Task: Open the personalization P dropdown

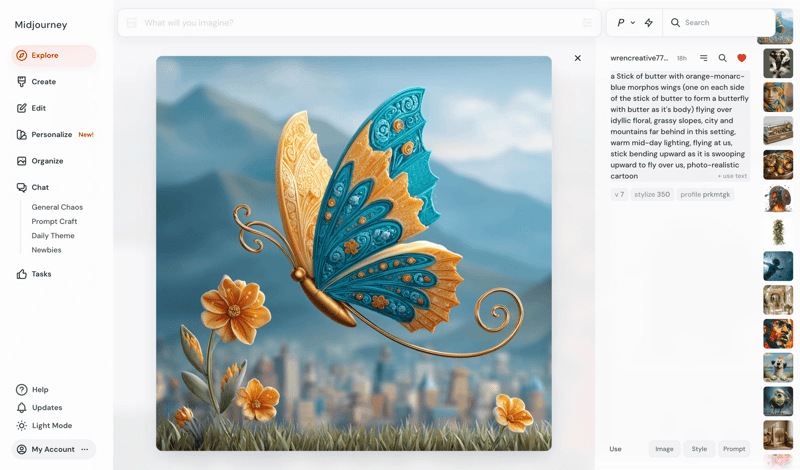Action: pyautogui.click(x=626, y=22)
